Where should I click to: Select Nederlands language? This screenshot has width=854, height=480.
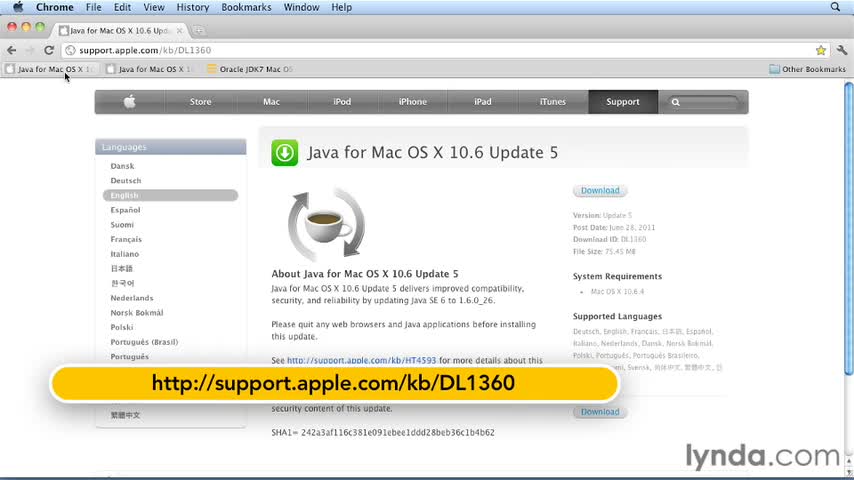[132, 298]
